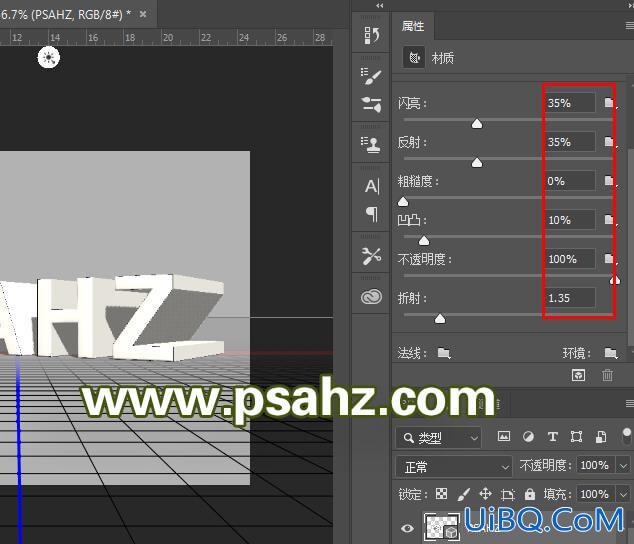Toggle lock transparent pixels checkerboard icon
634x544 pixels.
click(442, 493)
